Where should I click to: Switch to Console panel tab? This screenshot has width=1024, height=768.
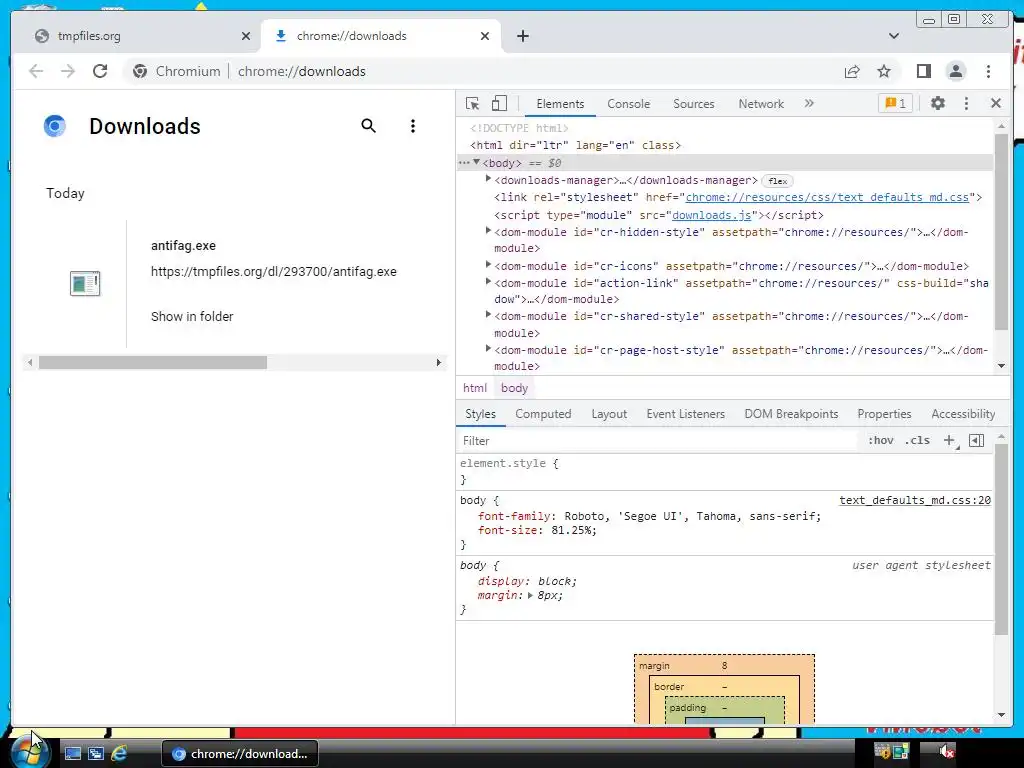[x=628, y=104]
